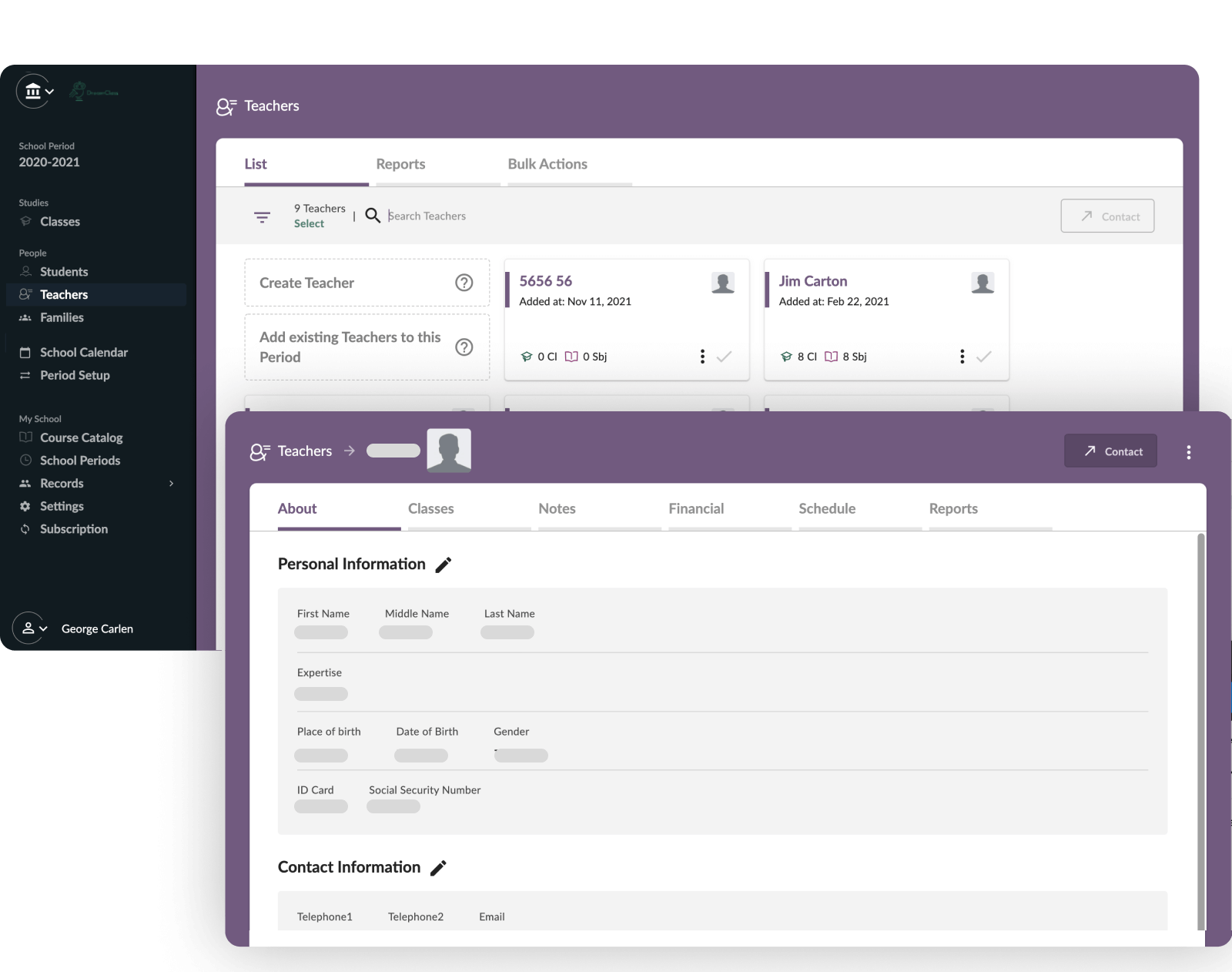Open three-dot menu on 5656 56 card
The width and height of the screenshot is (1232, 972).
[702, 357]
